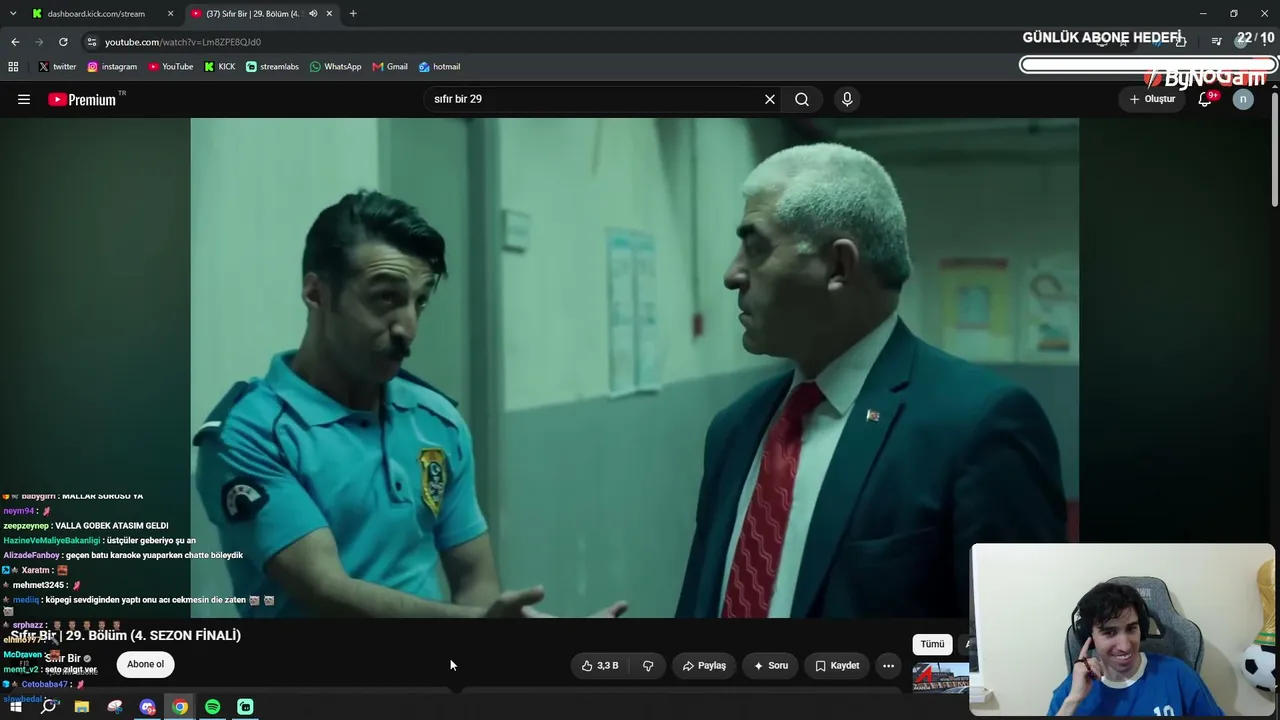
Task: Open the streamlabs bookmark
Action: click(x=272, y=67)
